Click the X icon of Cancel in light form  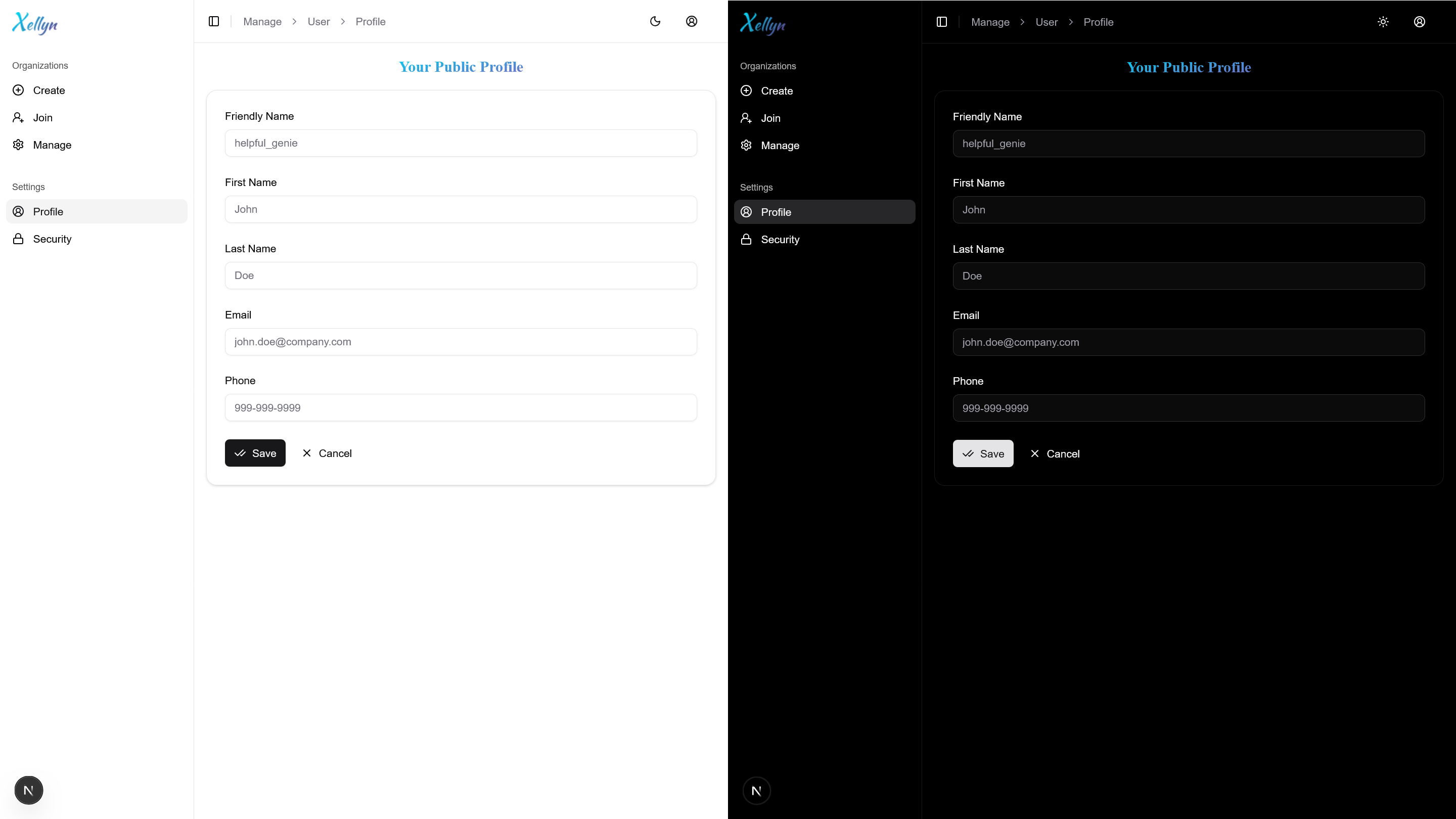tap(307, 453)
